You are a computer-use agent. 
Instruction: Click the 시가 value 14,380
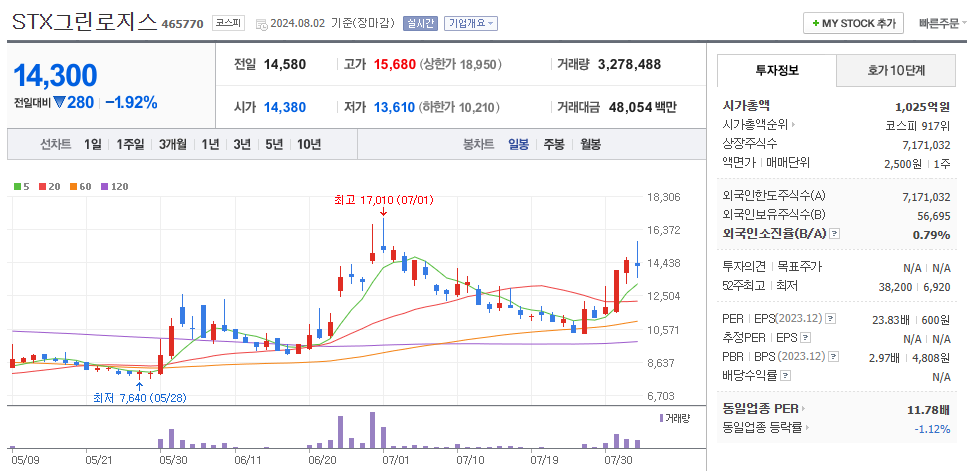pyautogui.click(x=285, y=108)
